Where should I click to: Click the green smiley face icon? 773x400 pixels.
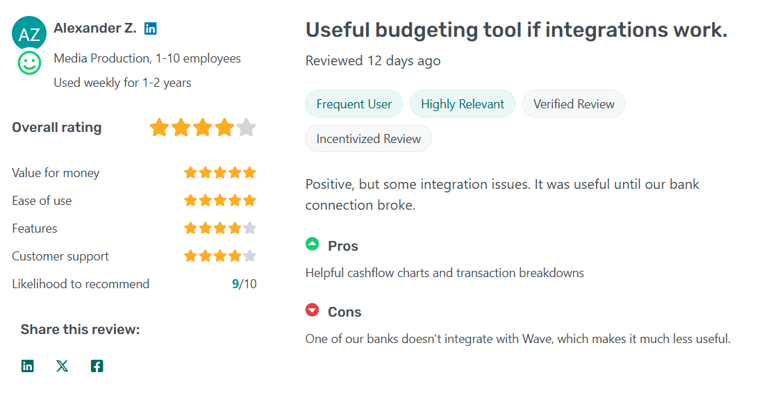coord(30,63)
